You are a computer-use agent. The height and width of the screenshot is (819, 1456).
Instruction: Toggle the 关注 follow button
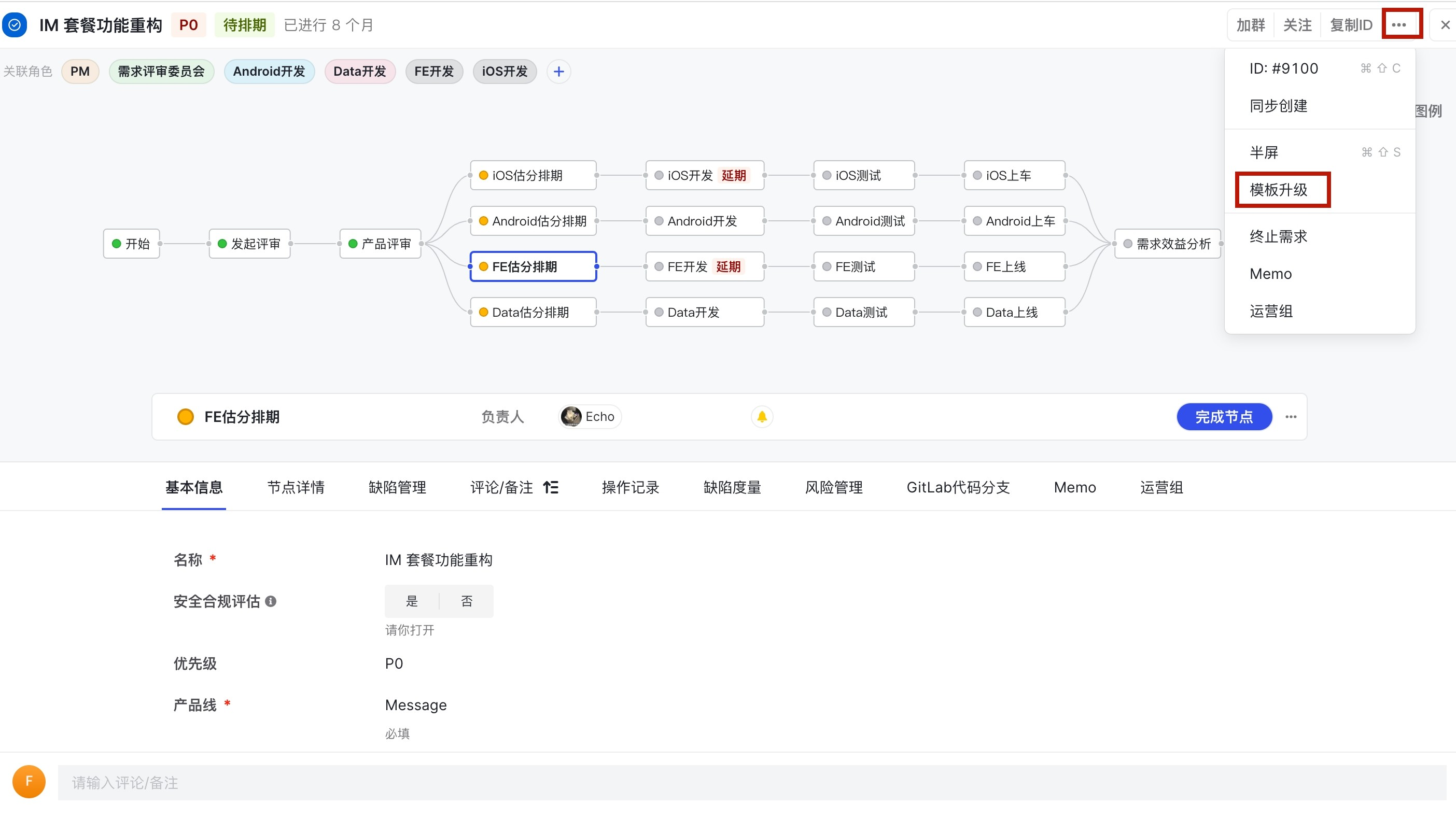click(x=1297, y=25)
